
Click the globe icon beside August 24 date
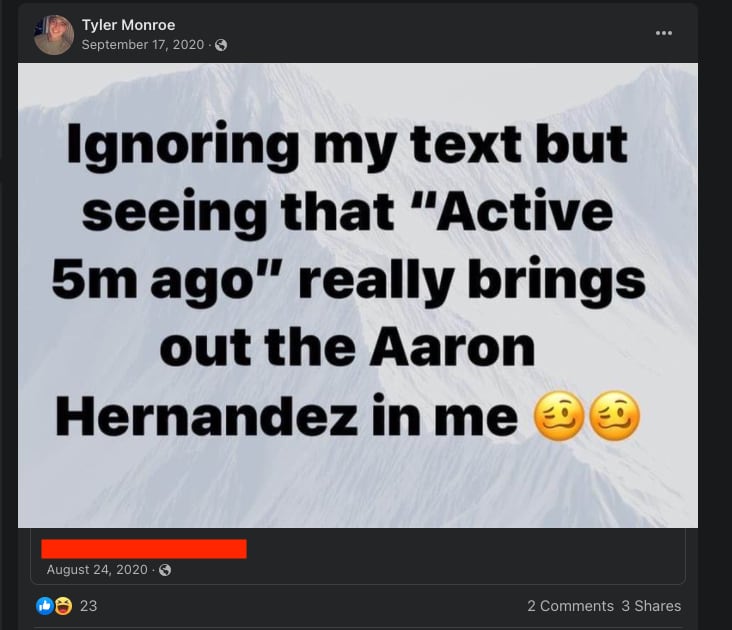point(165,570)
